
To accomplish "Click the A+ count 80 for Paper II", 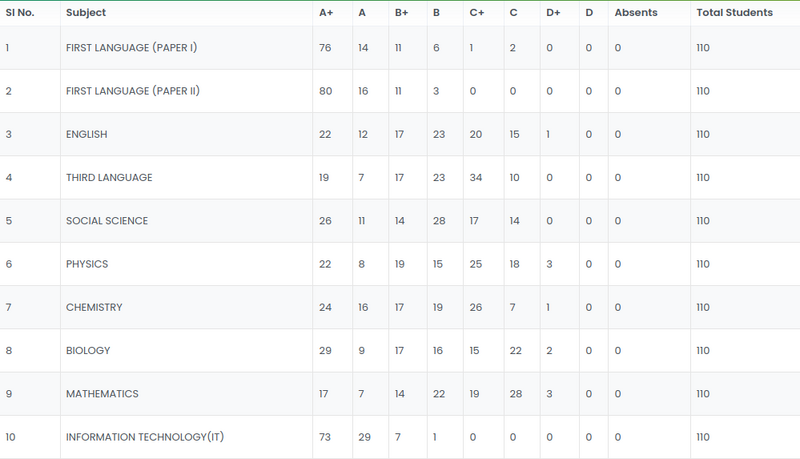I will pyautogui.click(x=325, y=91).
